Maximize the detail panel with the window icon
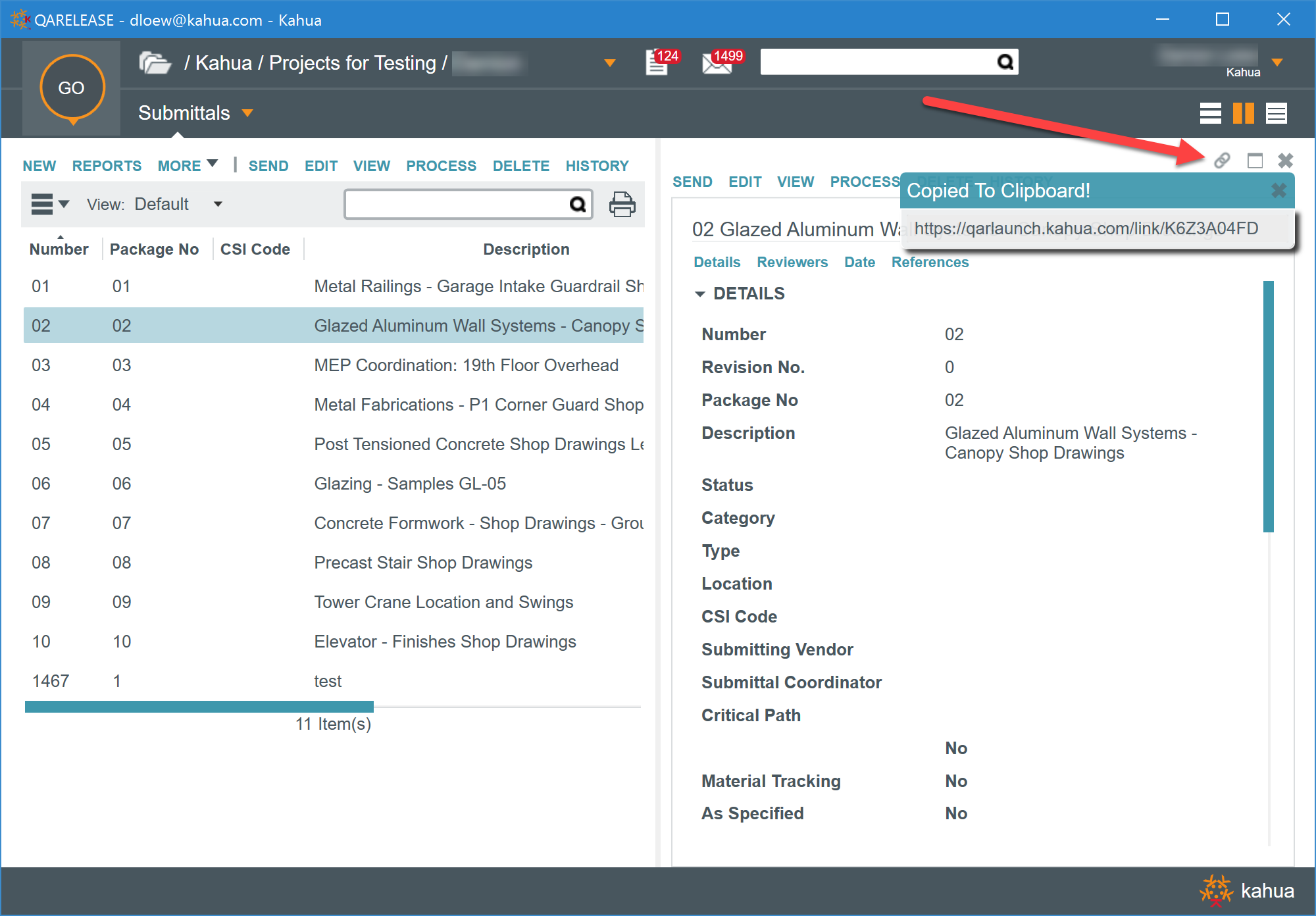The image size is (1316, 916). [x=1255, y=161]
